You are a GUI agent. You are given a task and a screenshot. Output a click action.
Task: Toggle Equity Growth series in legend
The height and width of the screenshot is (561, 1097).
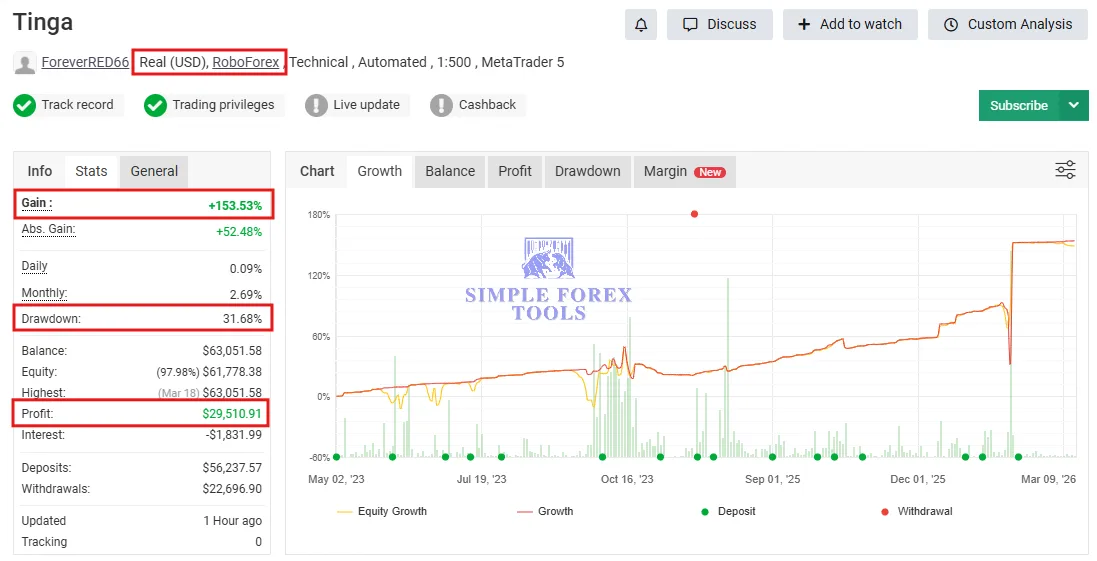pyautogui.click(x=382, y=511)
